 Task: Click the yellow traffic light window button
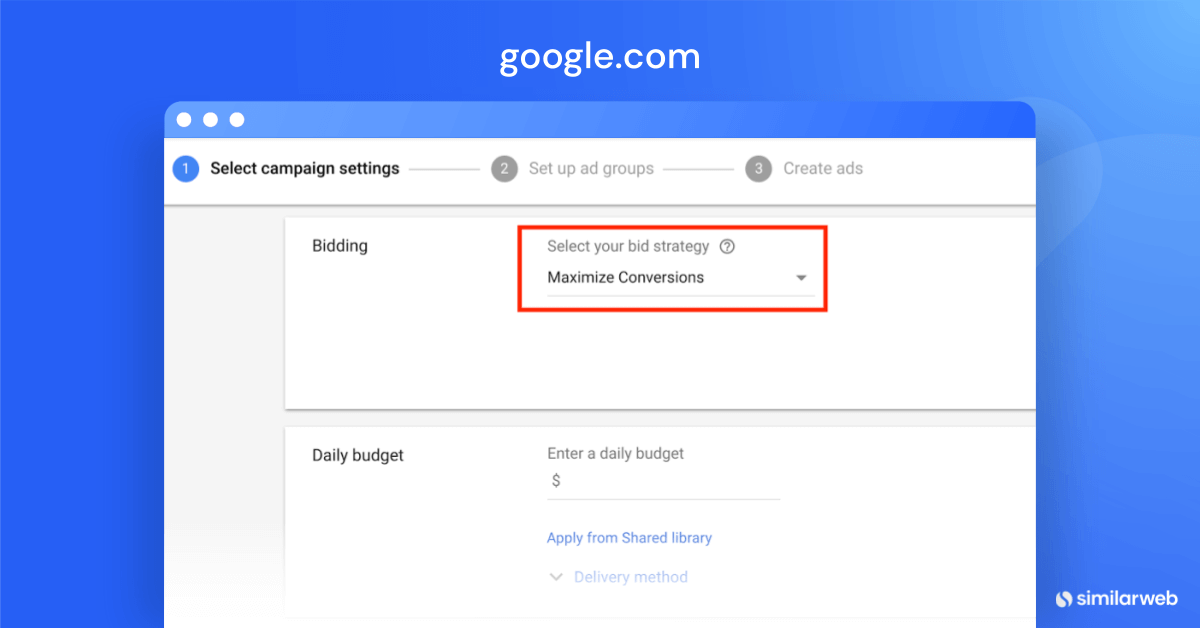tap(210, 119)
